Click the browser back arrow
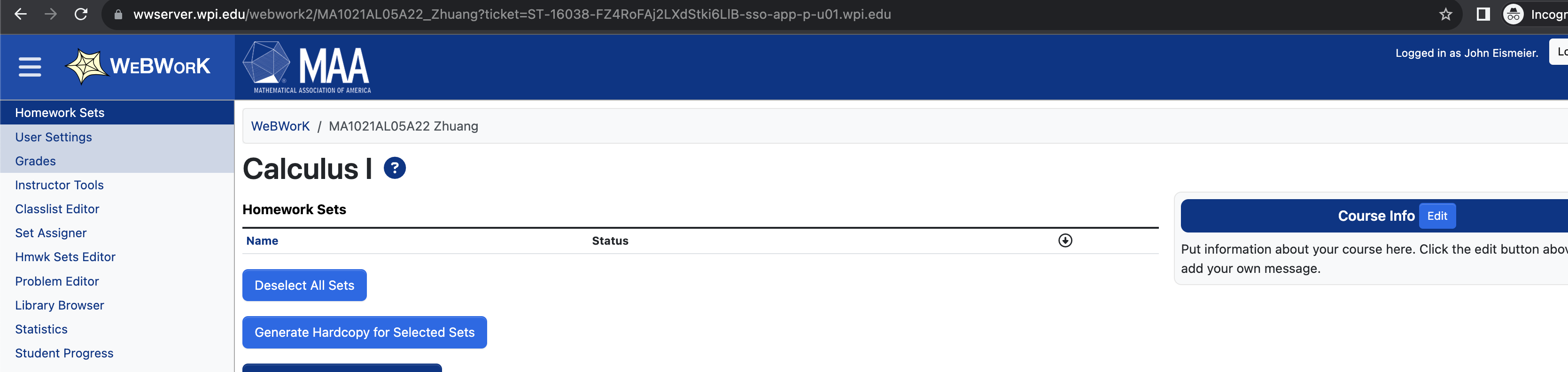 tap(21, 15)
